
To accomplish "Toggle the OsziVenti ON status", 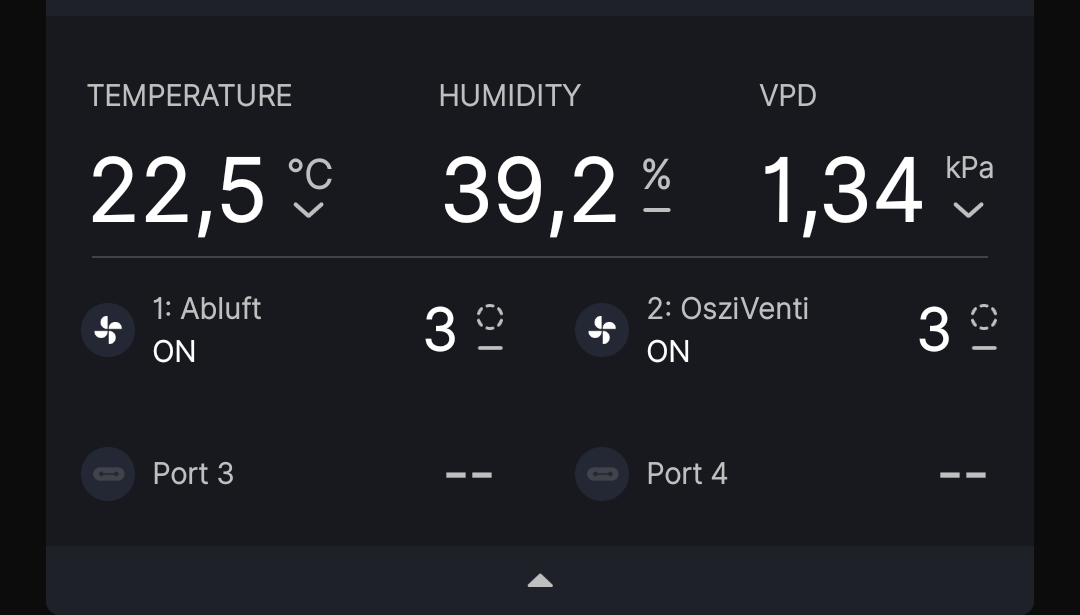I will (668, 352).
